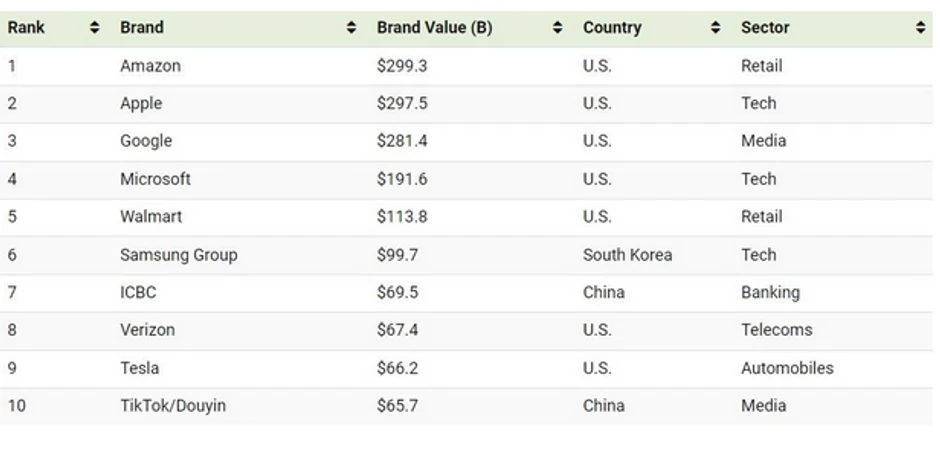Sort by Brand Value using sort icon
This screenshot has height=451, width=940.
pos(558,28)
